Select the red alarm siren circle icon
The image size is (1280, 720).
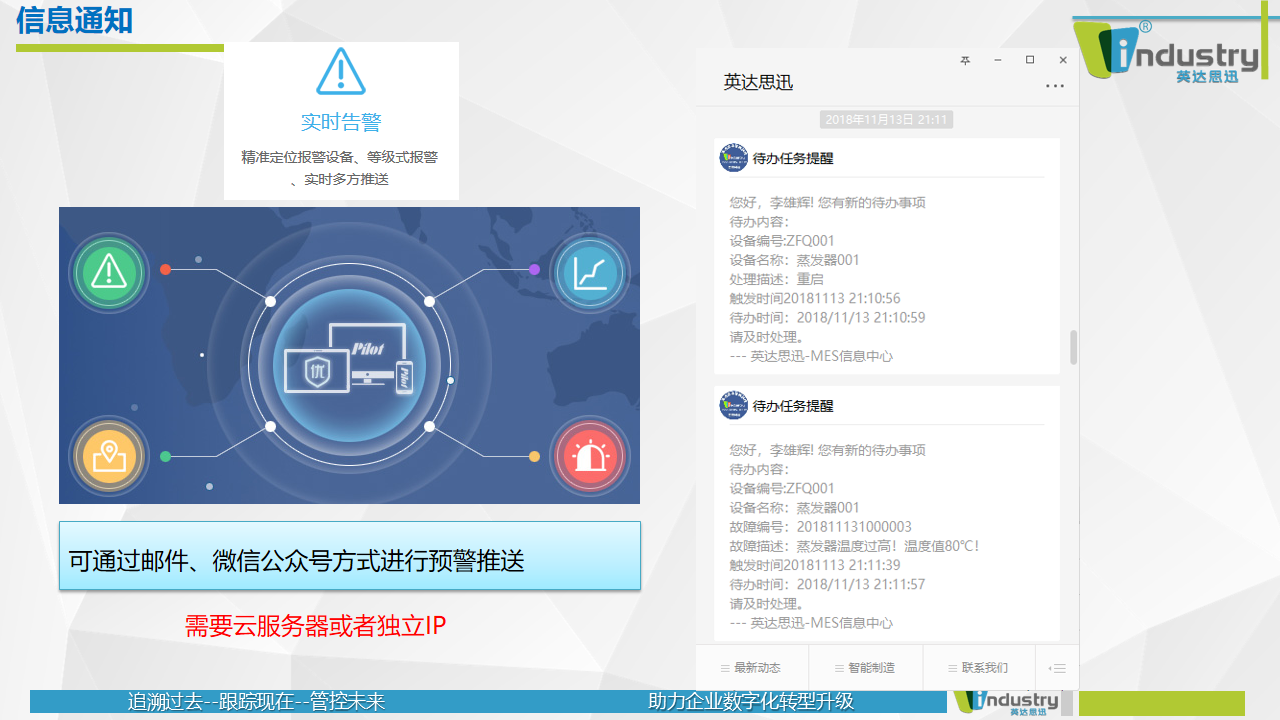click(590, 455)
